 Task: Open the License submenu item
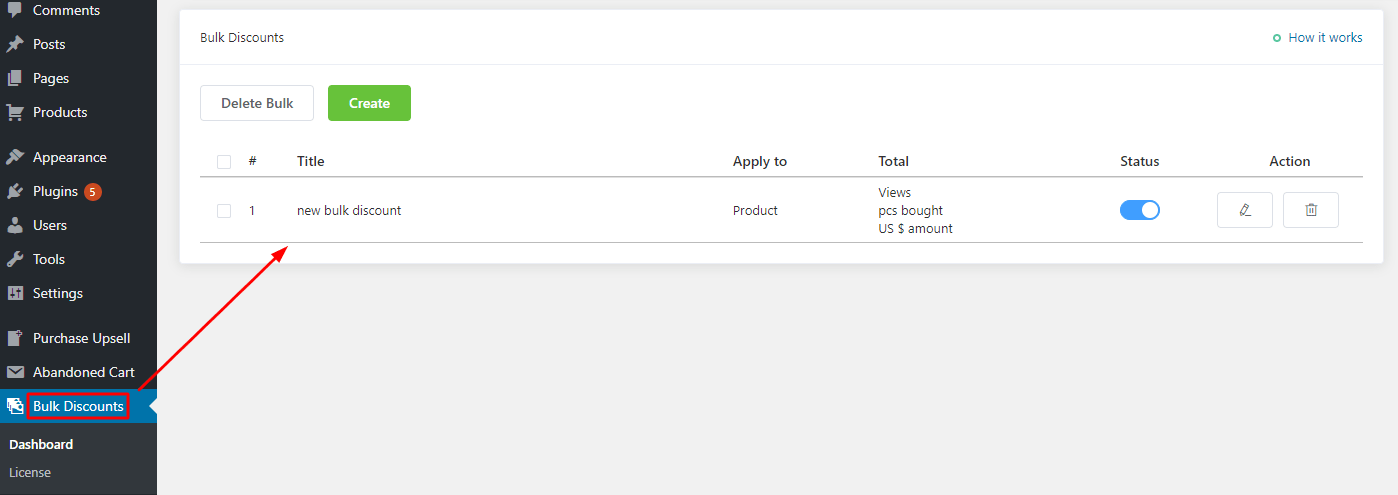click(30, 472)
